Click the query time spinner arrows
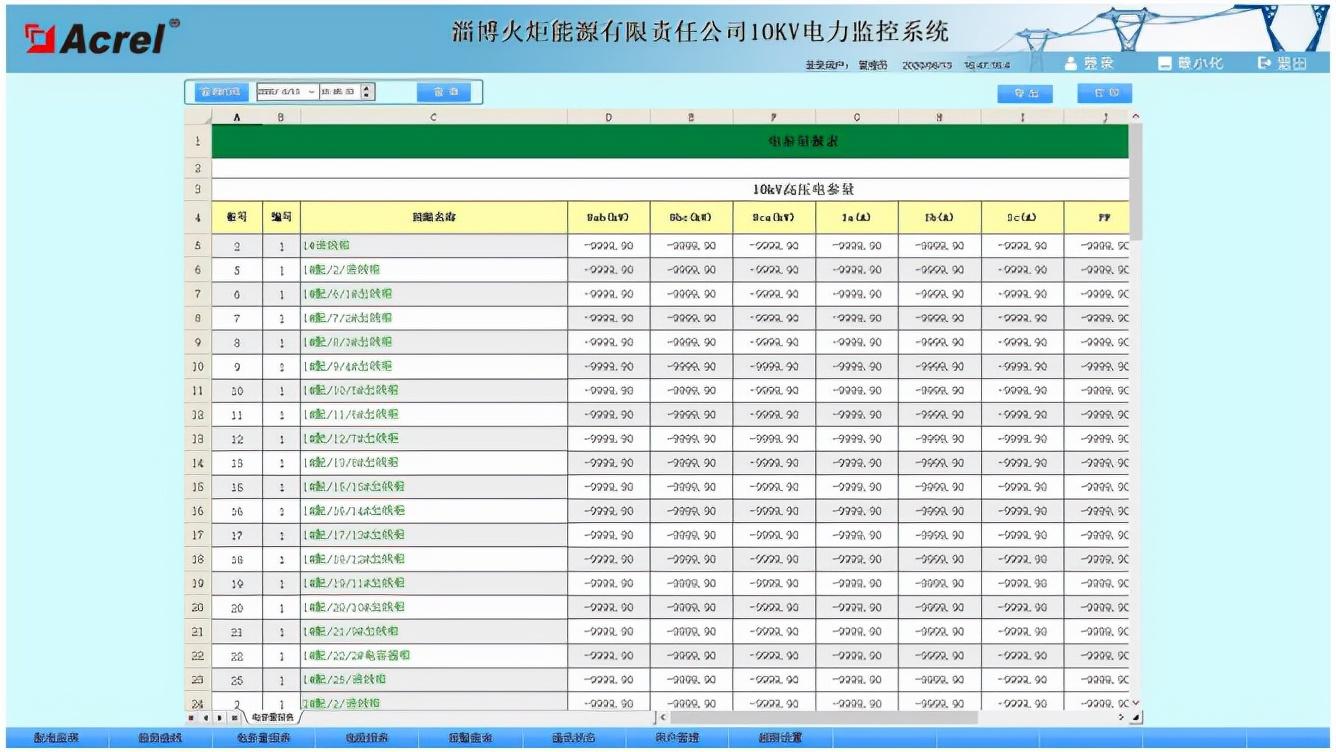Image resolution: width=1336 pixels, height=752 pixels. (368, 92)
